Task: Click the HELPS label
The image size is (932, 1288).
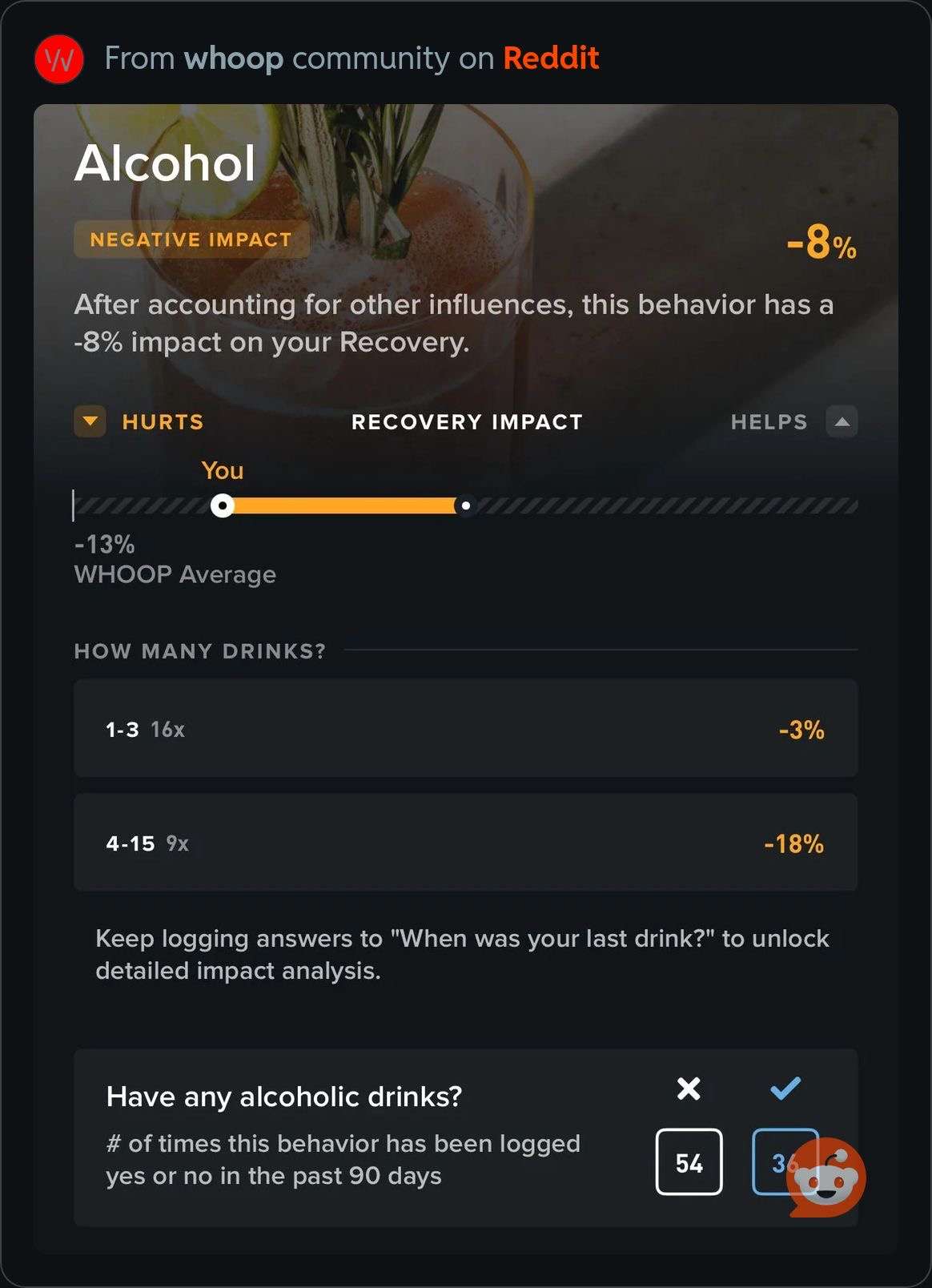Action: click(x=769, y=422)
